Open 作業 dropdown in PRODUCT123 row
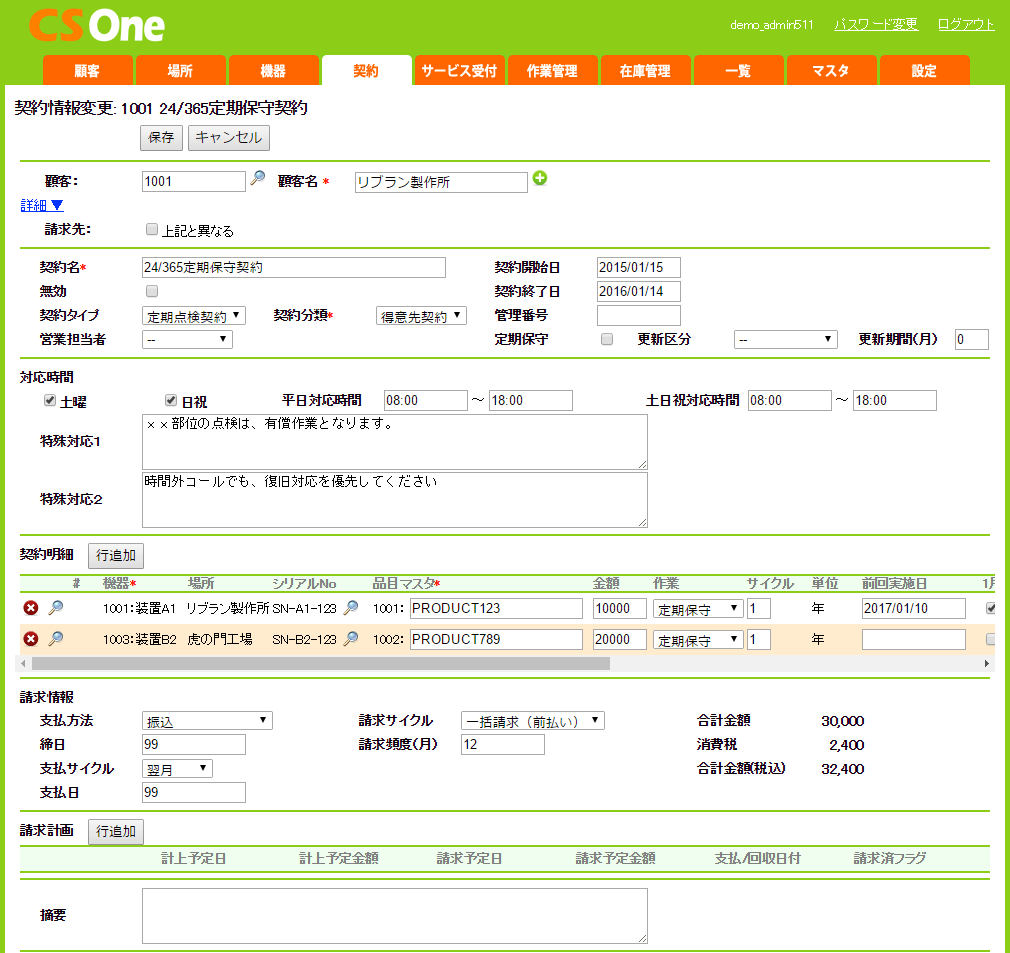 point(698,608)
